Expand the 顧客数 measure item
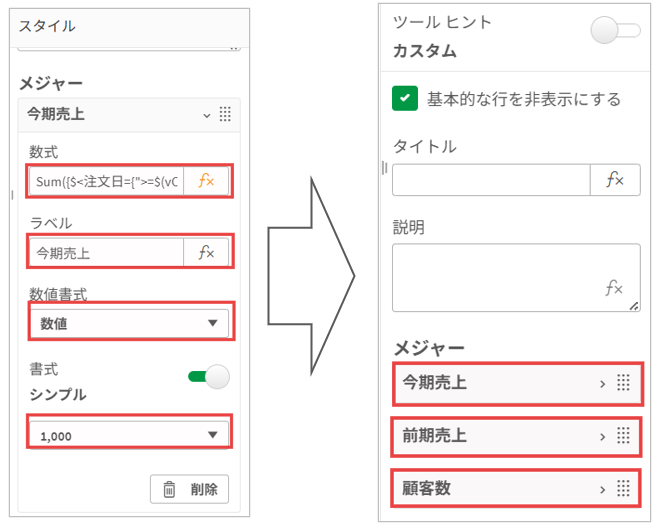This screenshot has height=528, width=660. tap(602, 488)
